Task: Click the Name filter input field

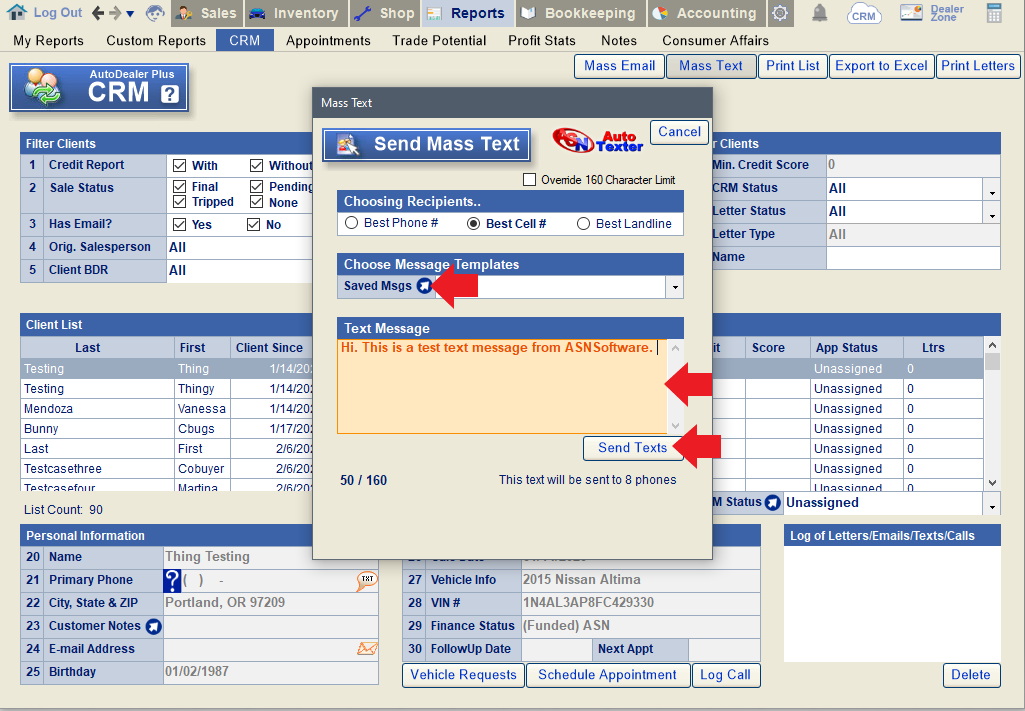Action: pyautogui.click(x=913, y=257)
